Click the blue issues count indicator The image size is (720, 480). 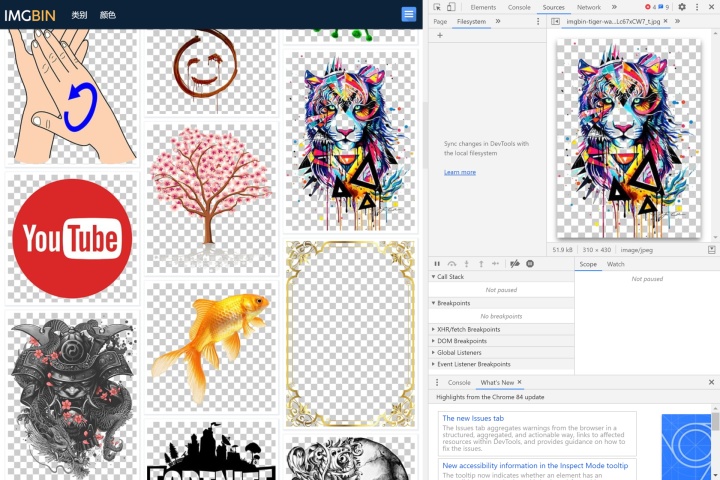[x=664, y=7]
